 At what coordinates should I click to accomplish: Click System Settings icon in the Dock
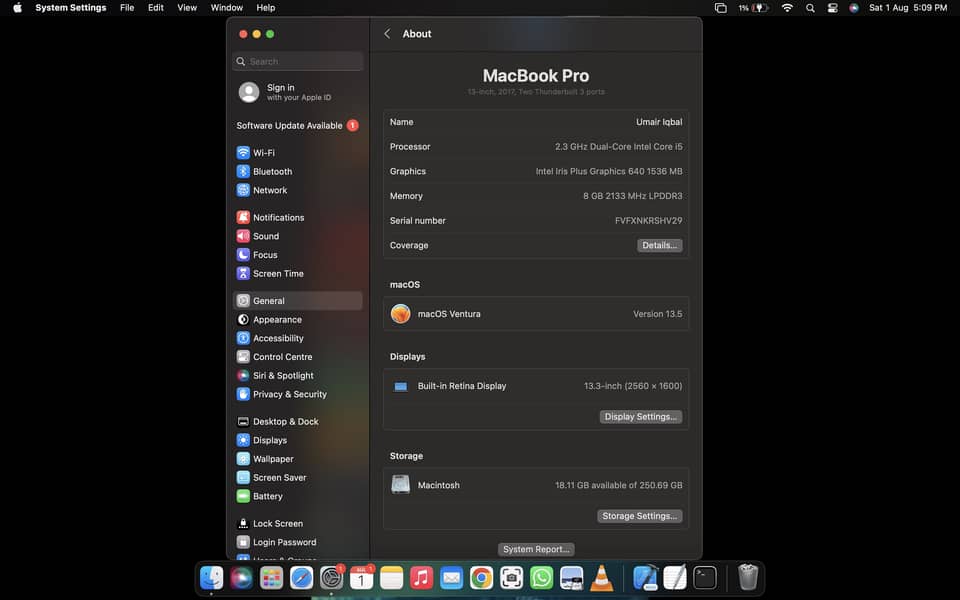(x=331, y=577)
